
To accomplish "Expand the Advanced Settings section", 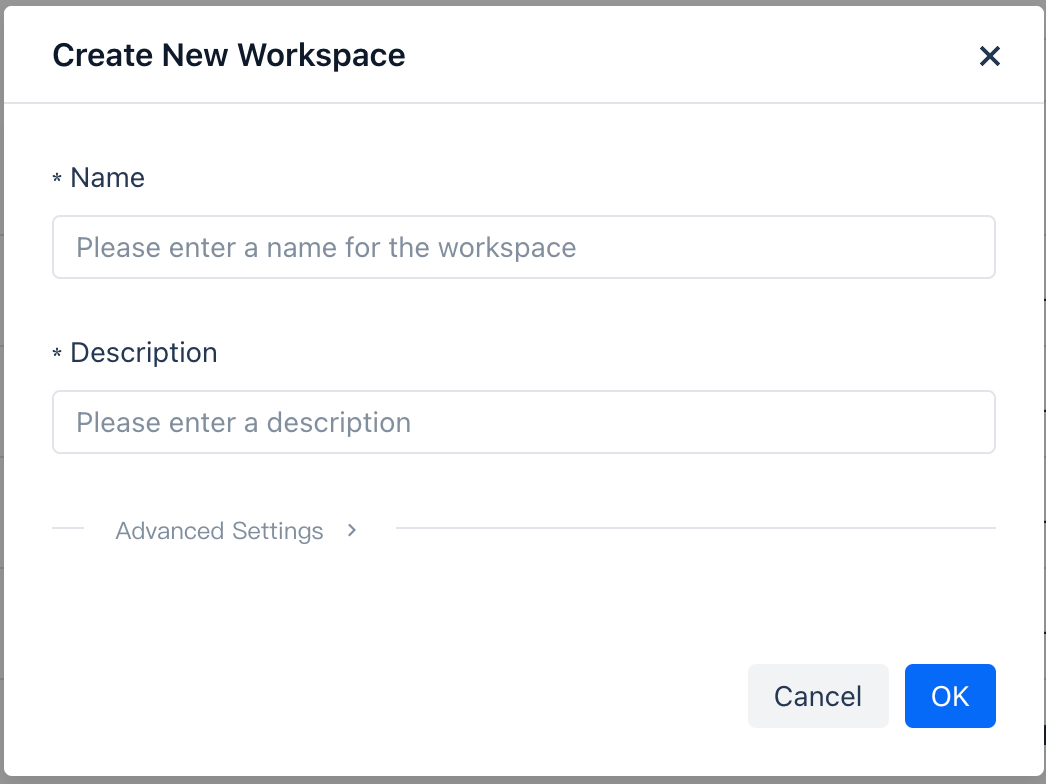I will (x=220, y=530).
